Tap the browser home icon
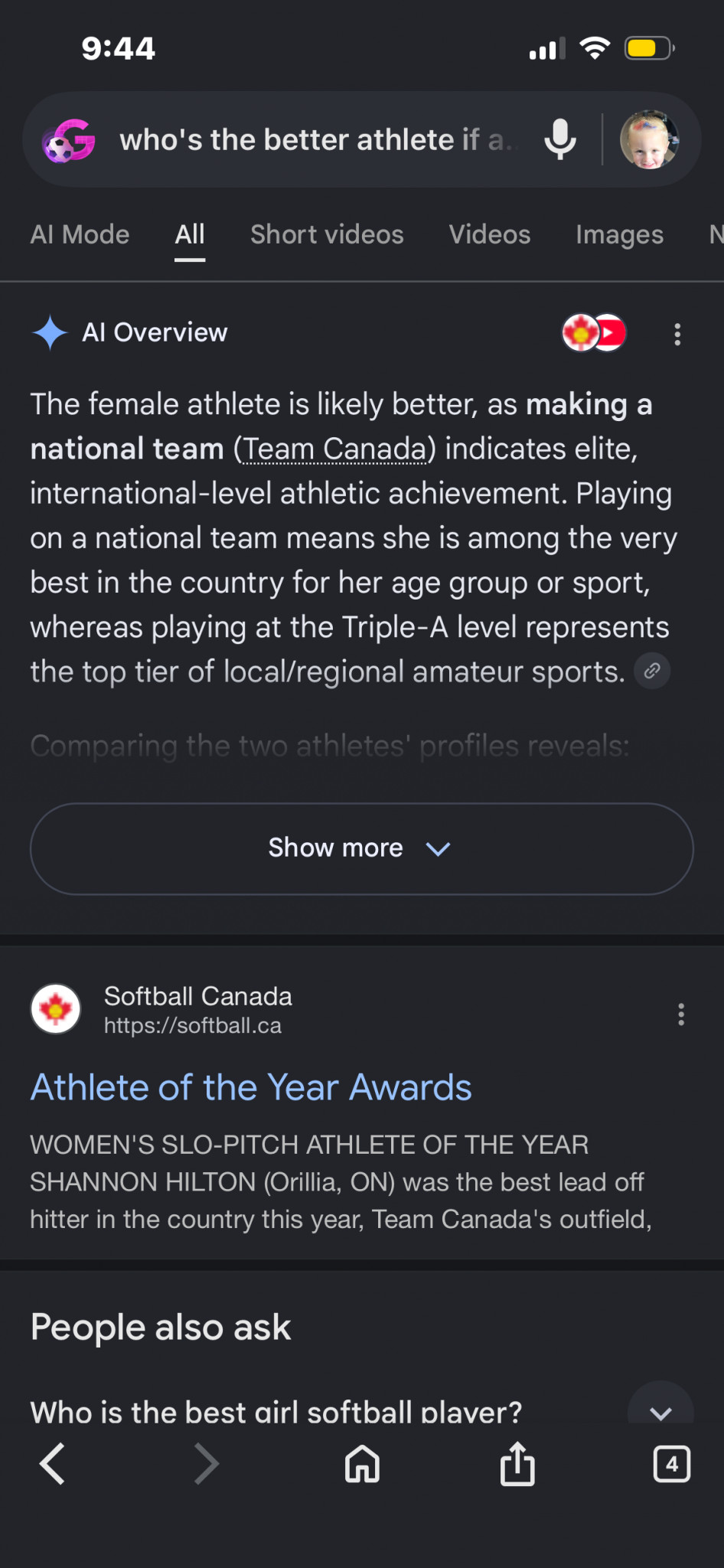The height and width of the screenshot is (1568, 724). [x=362, y=1464]
